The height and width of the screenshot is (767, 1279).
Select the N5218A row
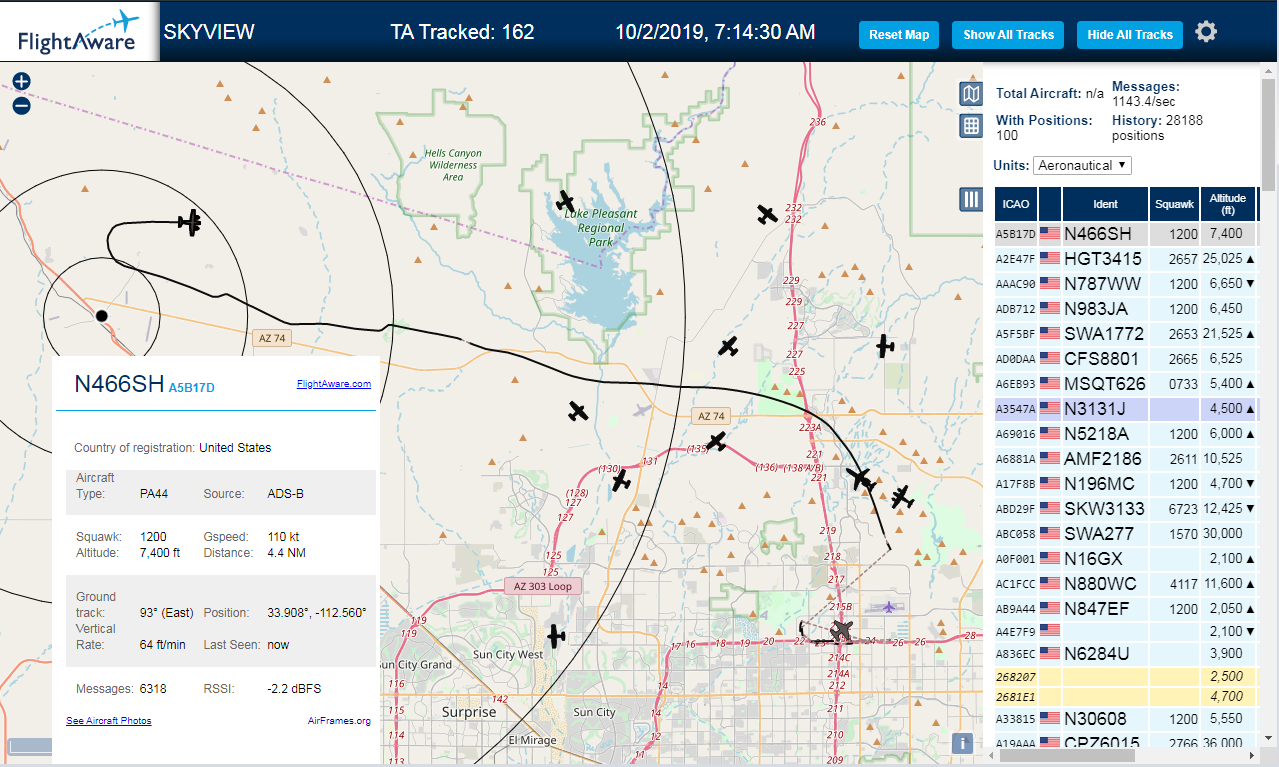[x=1127, y=434]
